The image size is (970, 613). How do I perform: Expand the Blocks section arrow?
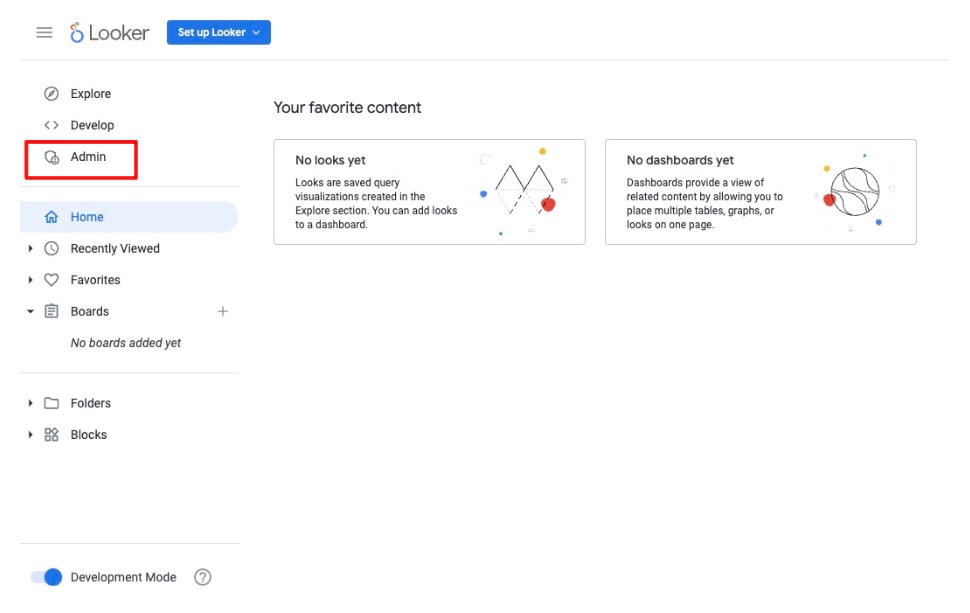[30, 434]
